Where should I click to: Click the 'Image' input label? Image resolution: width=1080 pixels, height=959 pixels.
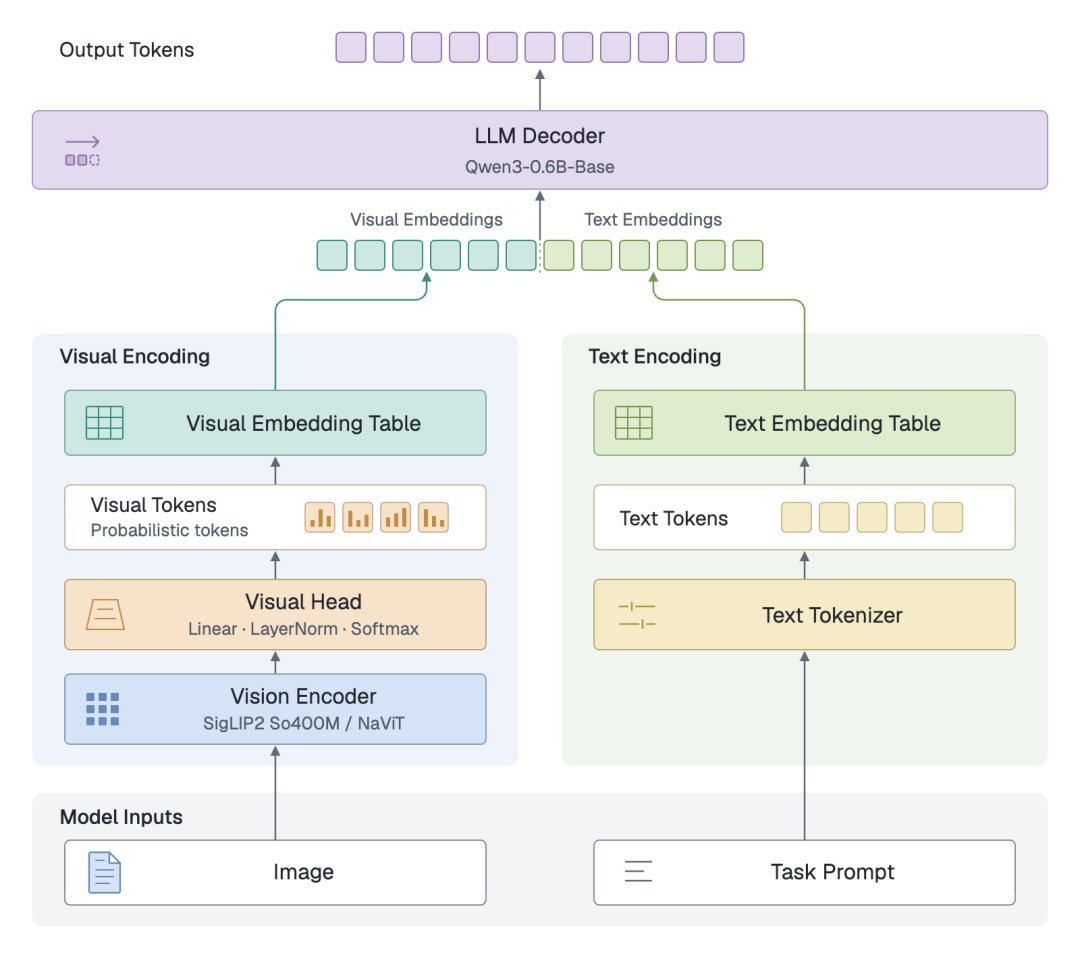tap(303, 872)
